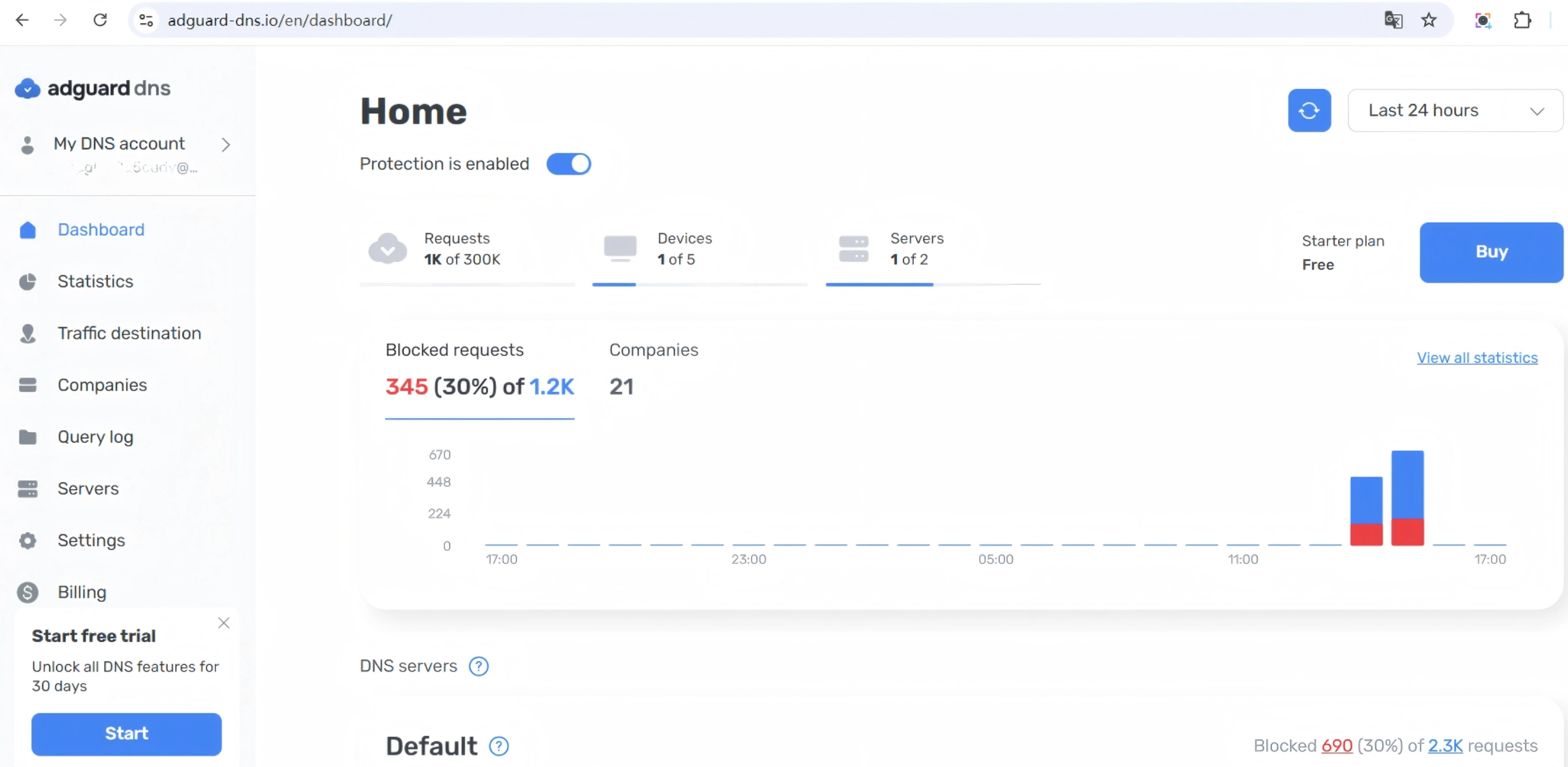The height and width of the screenshot is (767, 1568).
Task: Click the 2.3K requests link
Action: (x=1445, y=746)
